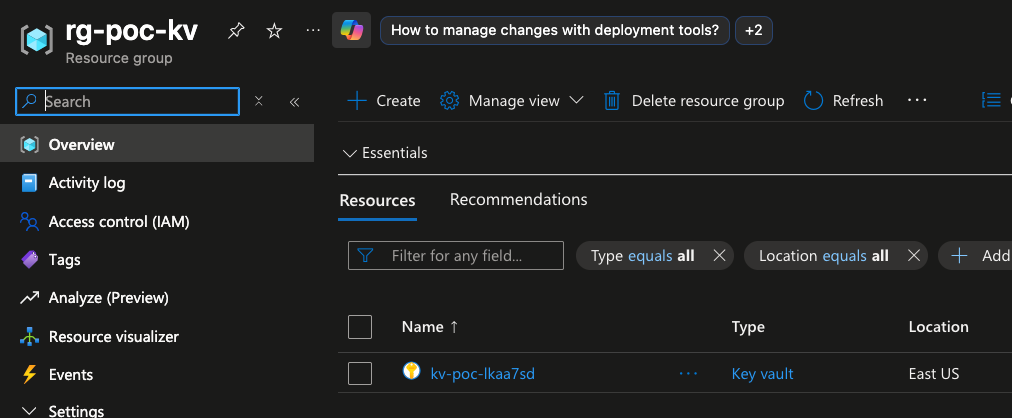The image size is (1012, 418).
Task: Click the key vault icon beside kv-poc-lkaa7sd
Action: pos(412,371)
